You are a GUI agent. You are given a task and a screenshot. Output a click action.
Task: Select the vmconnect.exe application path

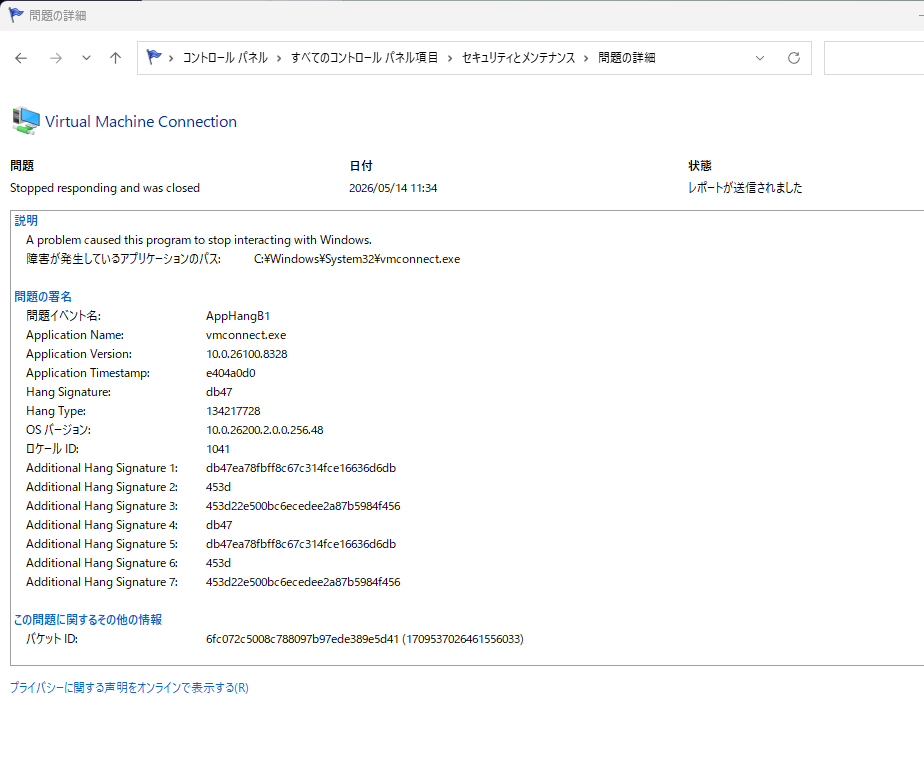(357, 259)
